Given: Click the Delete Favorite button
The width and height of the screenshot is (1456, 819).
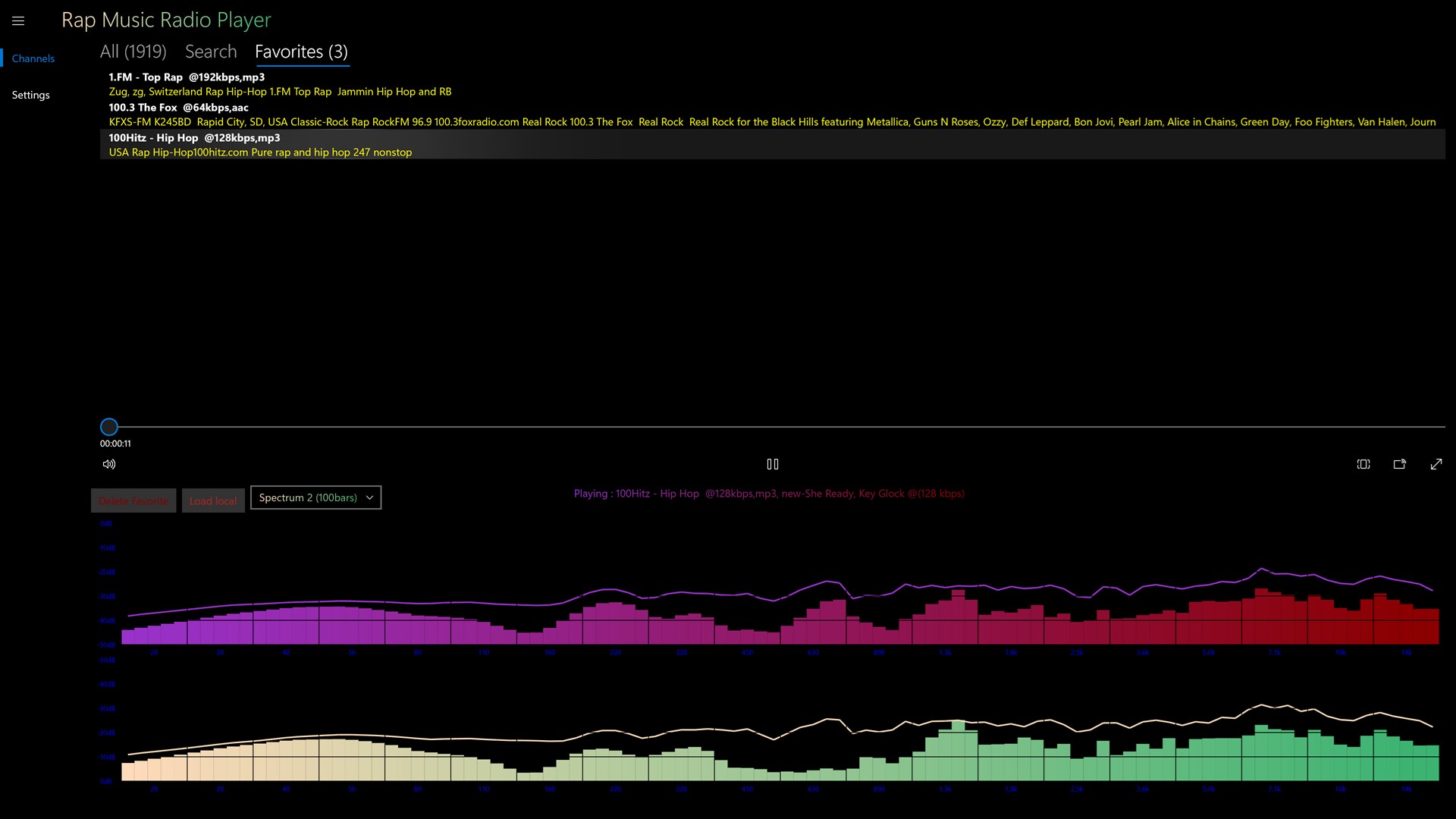Looking at the screenshot, I should click(133, 500).
